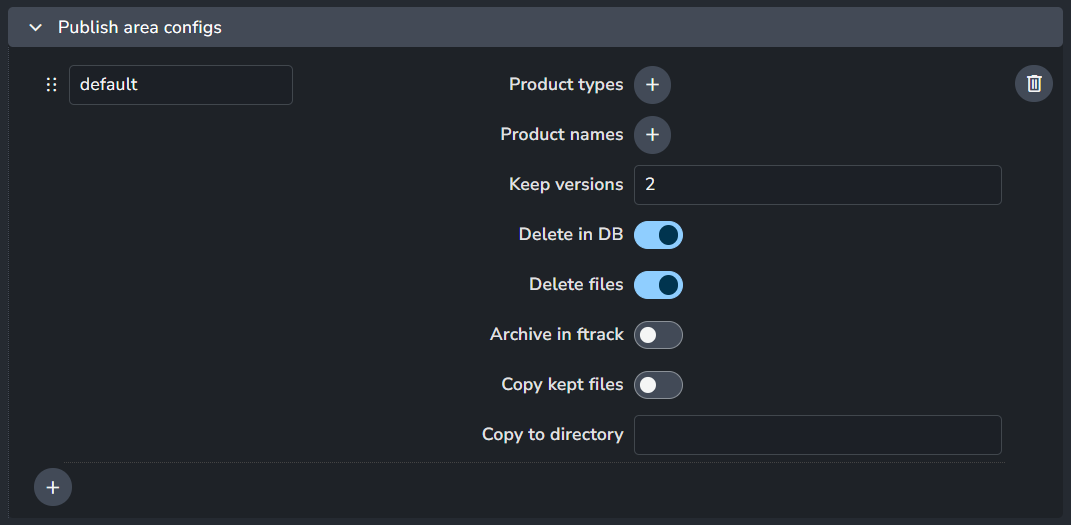Focus the Keep versions number field

pos(817,185)
